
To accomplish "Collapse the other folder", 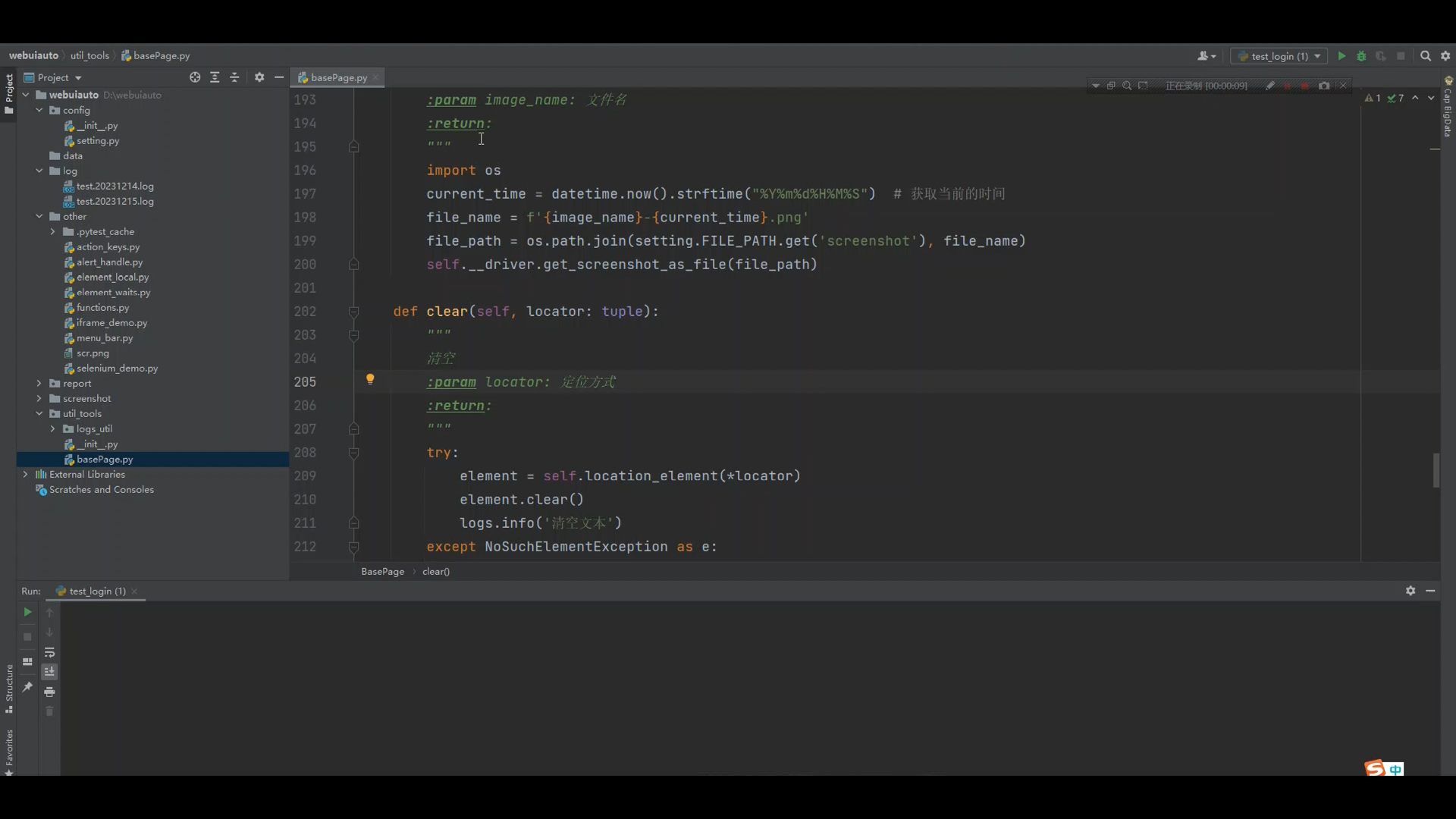I will [39, 216].
